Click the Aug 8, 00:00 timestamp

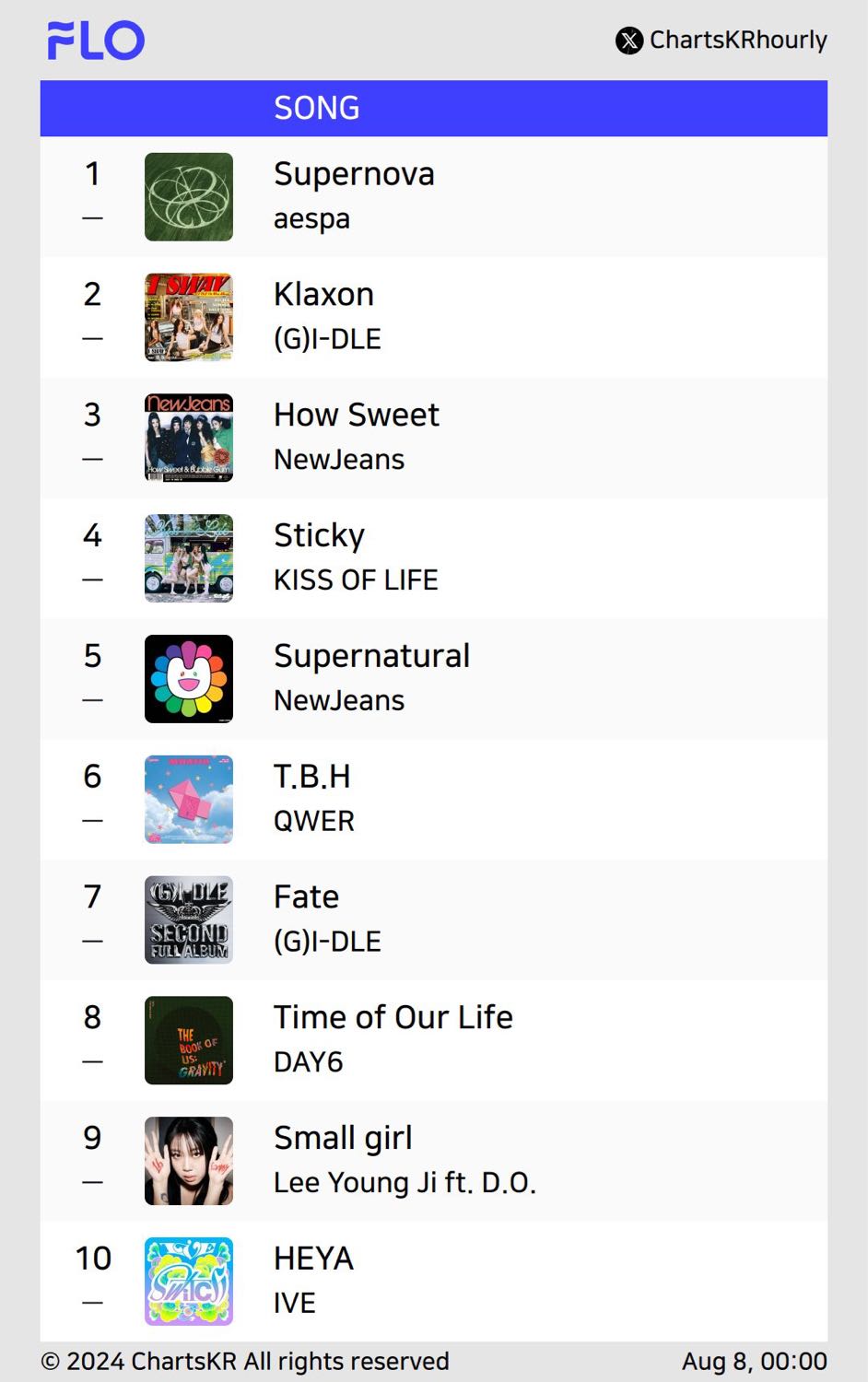[x=755, y=1362]
